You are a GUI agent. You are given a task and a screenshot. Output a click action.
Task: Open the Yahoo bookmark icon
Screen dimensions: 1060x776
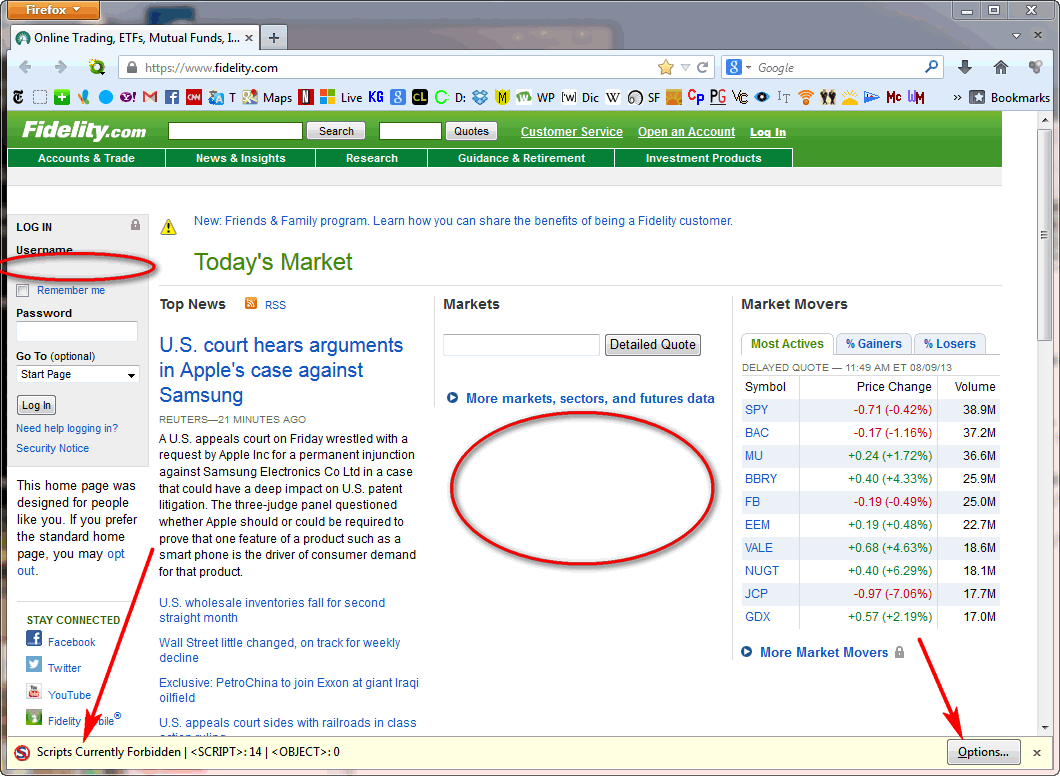point(128,97)
